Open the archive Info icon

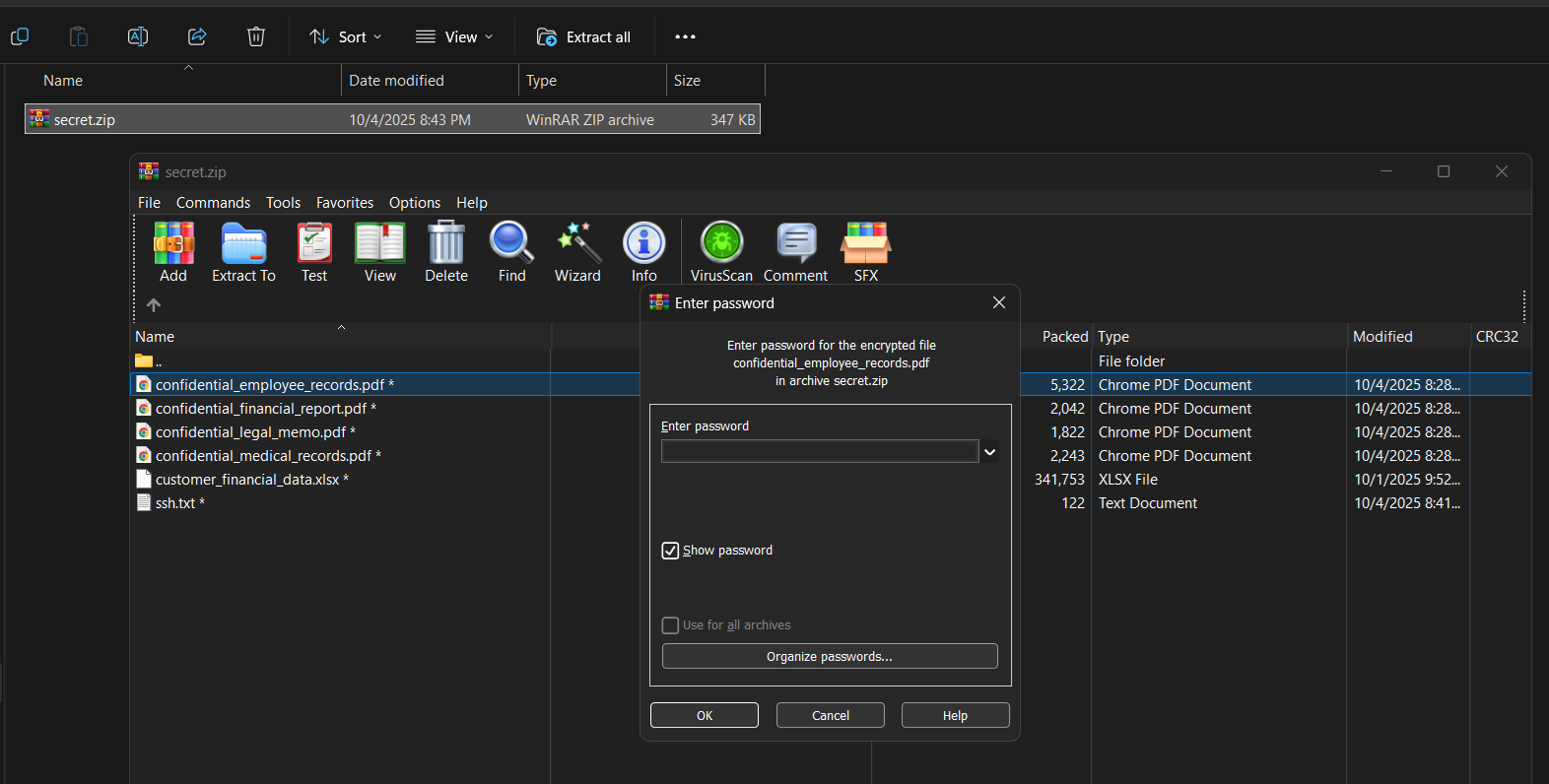(x=643, y=252)
